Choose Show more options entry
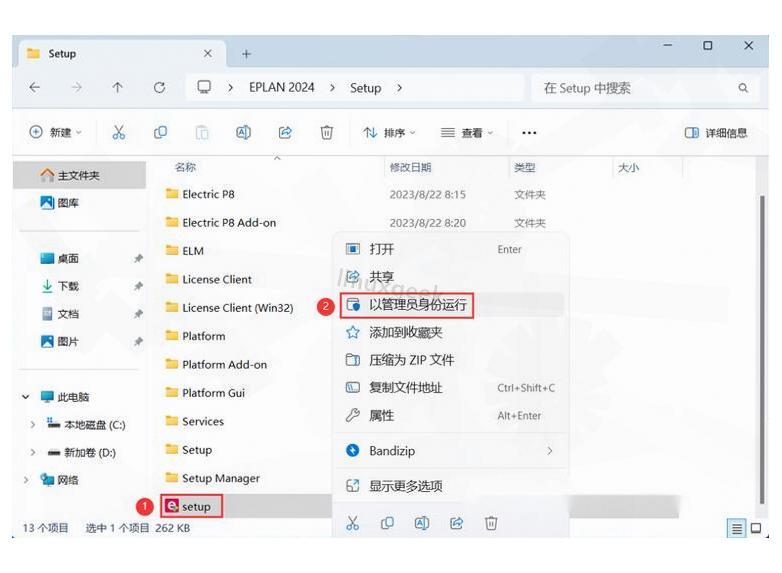This screenshot has height=573, width=782. point(405,486)
